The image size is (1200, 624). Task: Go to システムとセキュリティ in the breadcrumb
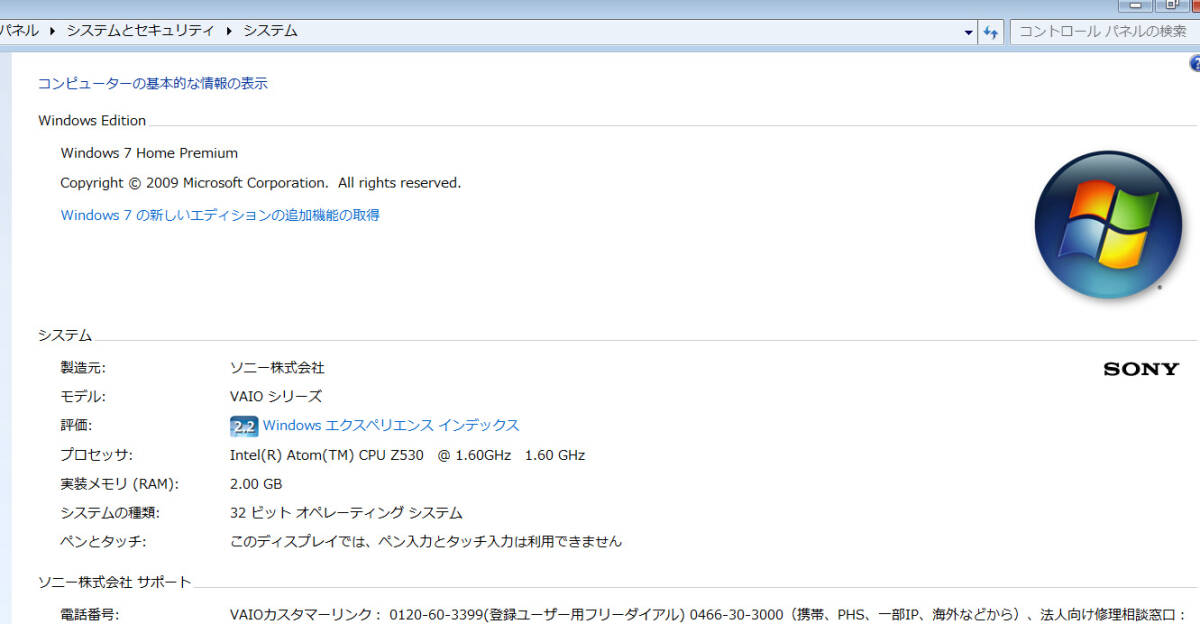click(141, 31)
